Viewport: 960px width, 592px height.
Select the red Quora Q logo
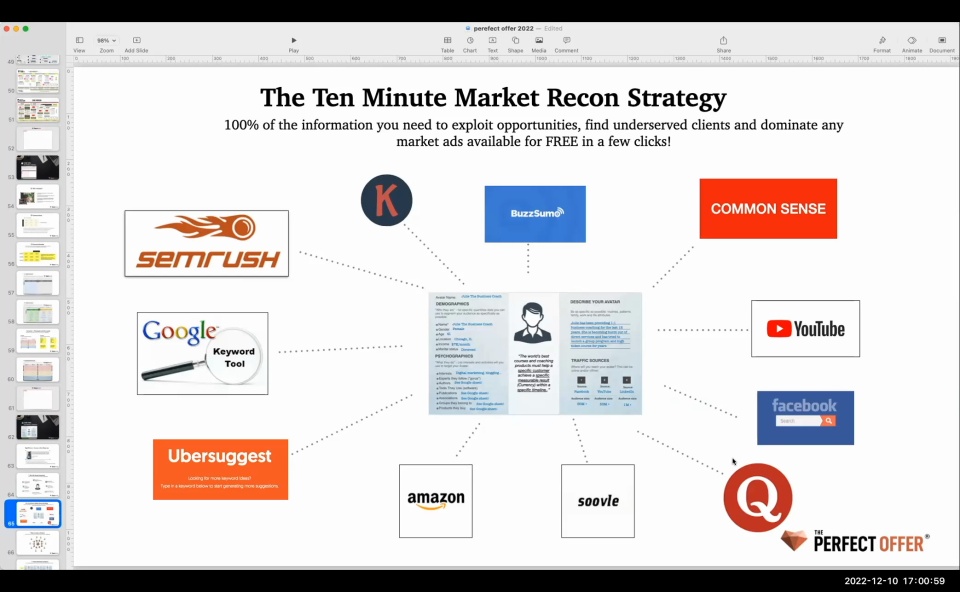coord(758,497)
